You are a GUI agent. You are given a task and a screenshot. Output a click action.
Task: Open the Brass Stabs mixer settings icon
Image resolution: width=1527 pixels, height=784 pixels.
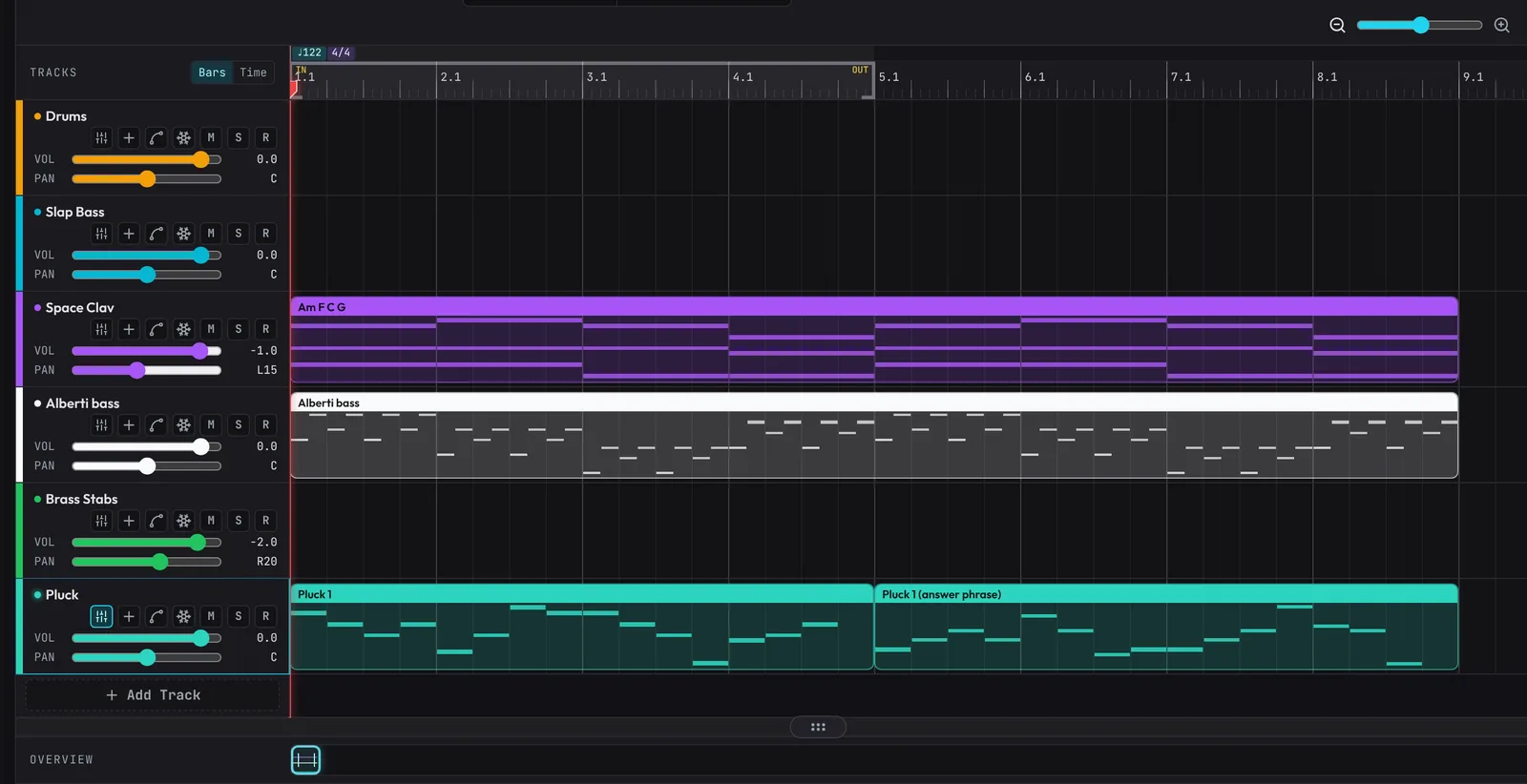point(102,521)
